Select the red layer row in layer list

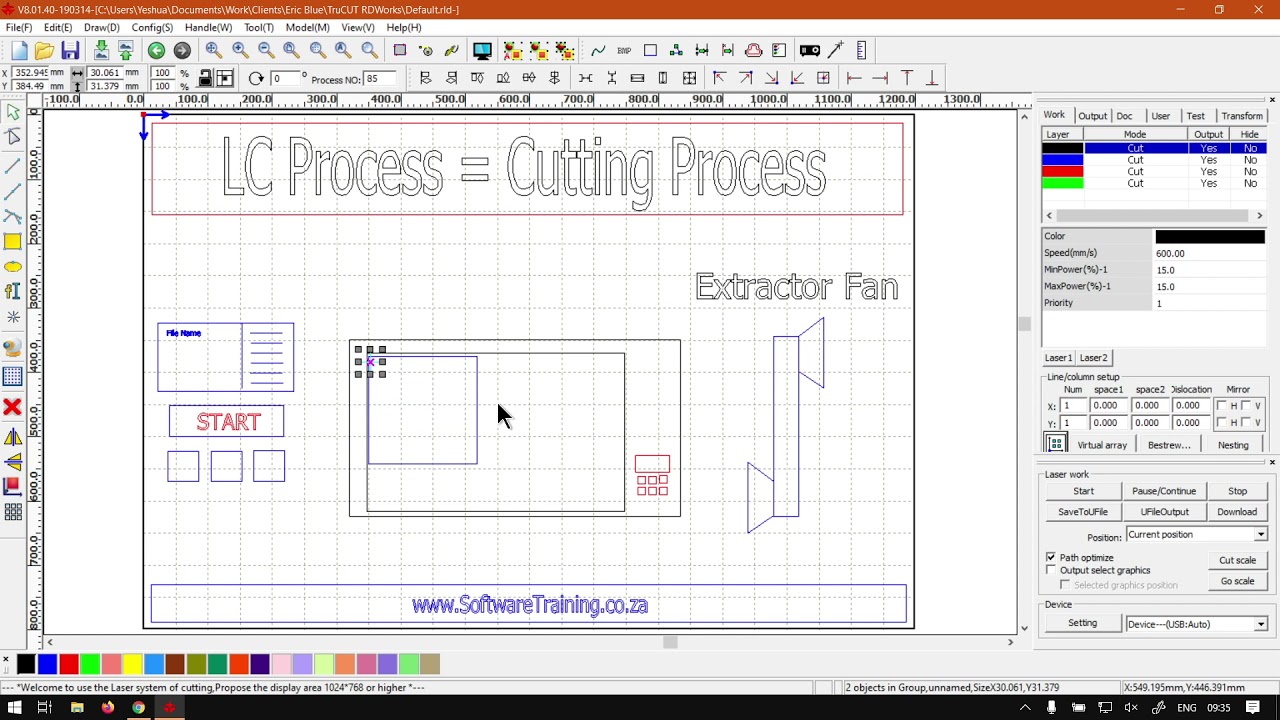pyautogui.click(x=1154, y=172)
